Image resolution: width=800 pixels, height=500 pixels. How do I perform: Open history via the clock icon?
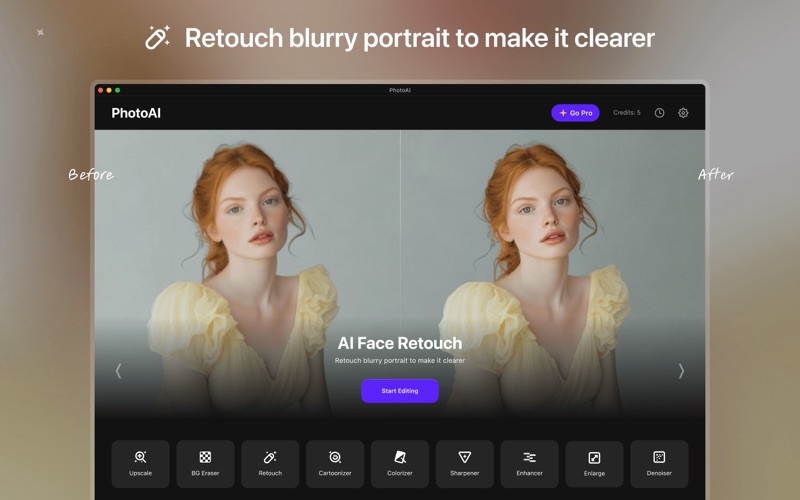coord(660,113)
